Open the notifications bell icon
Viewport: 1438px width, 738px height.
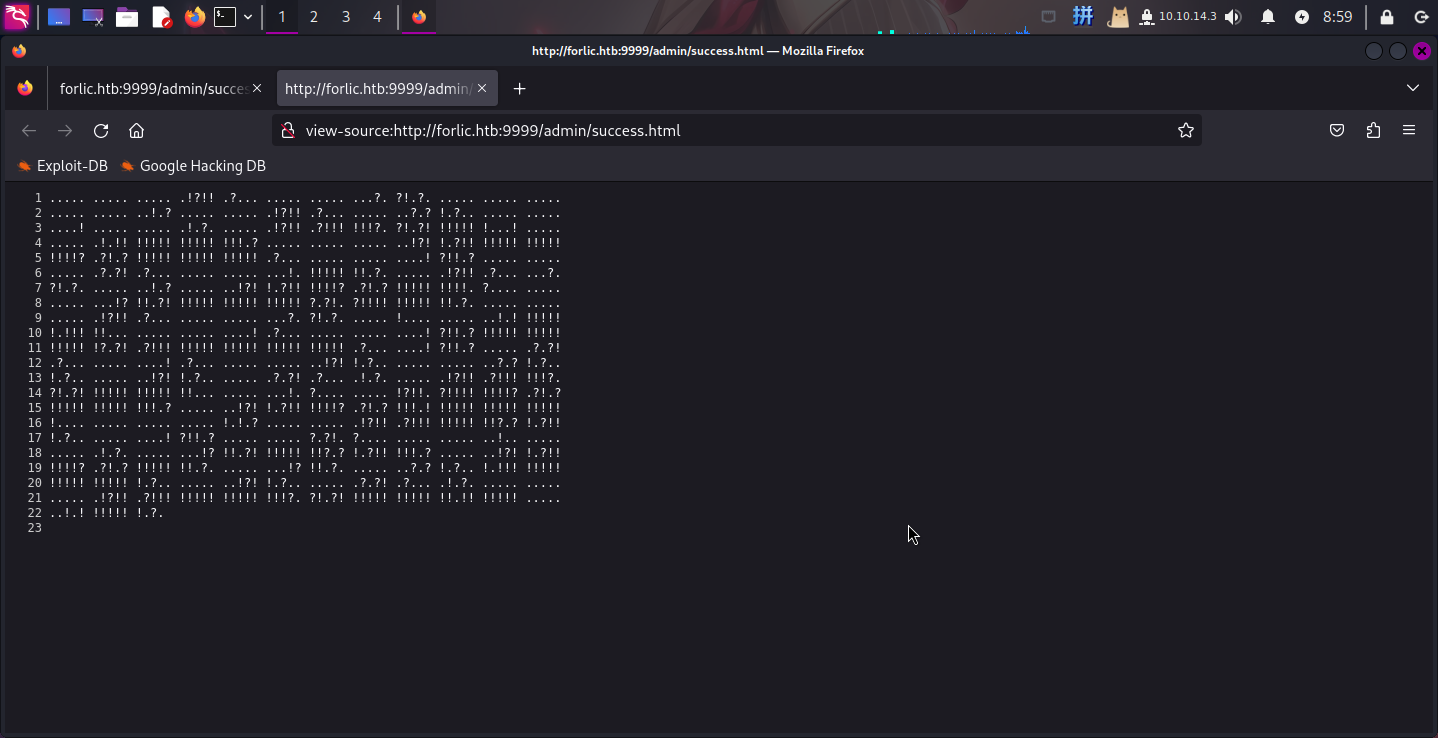click(1268, 17)
